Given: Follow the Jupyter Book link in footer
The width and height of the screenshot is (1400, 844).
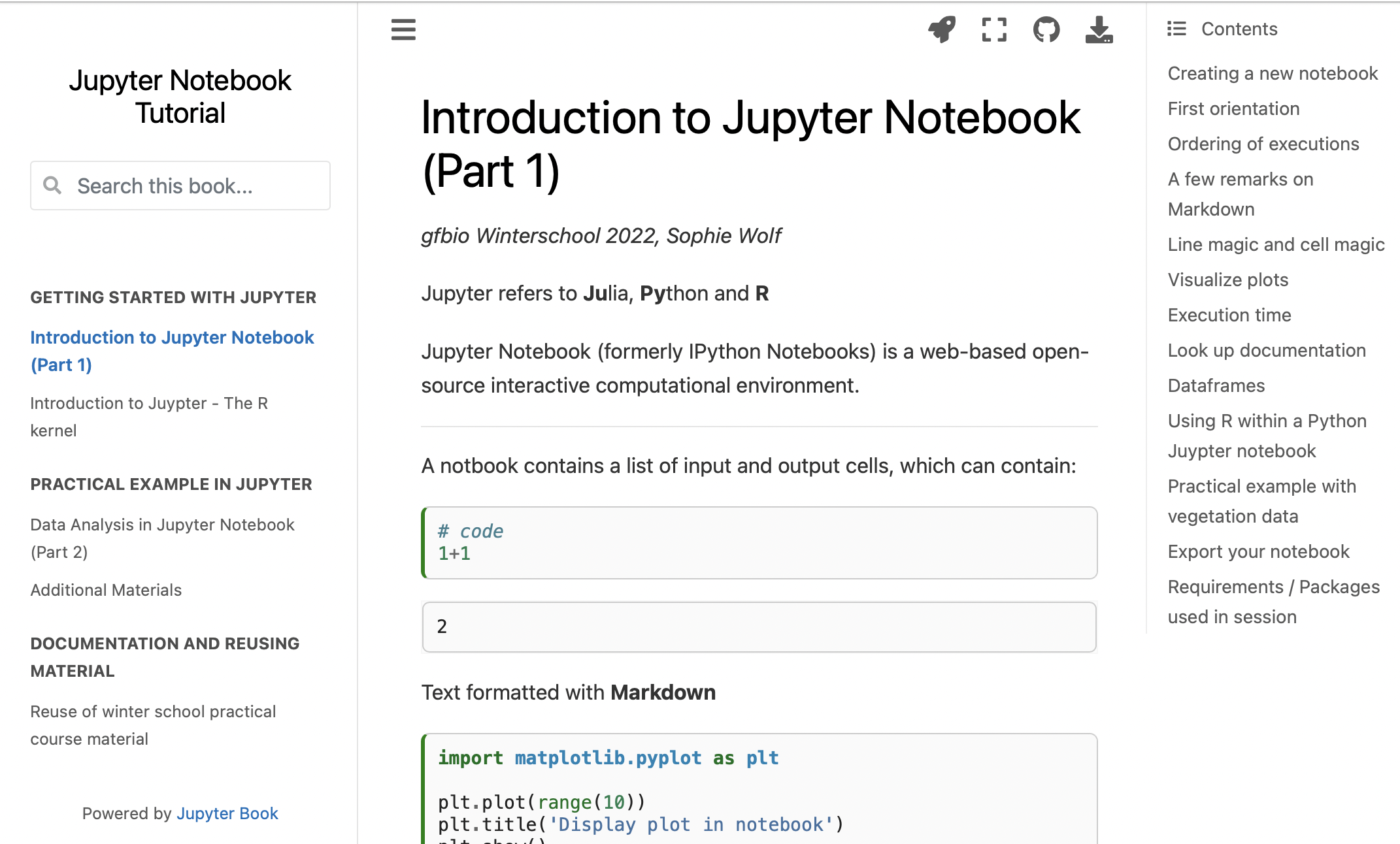Looking at the screenshot, I should (x=227, y=813).
